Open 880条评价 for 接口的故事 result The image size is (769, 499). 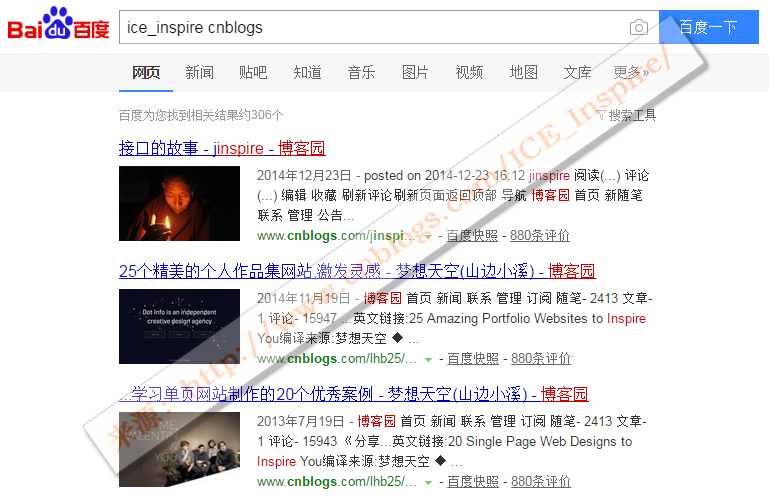point(540,236)
